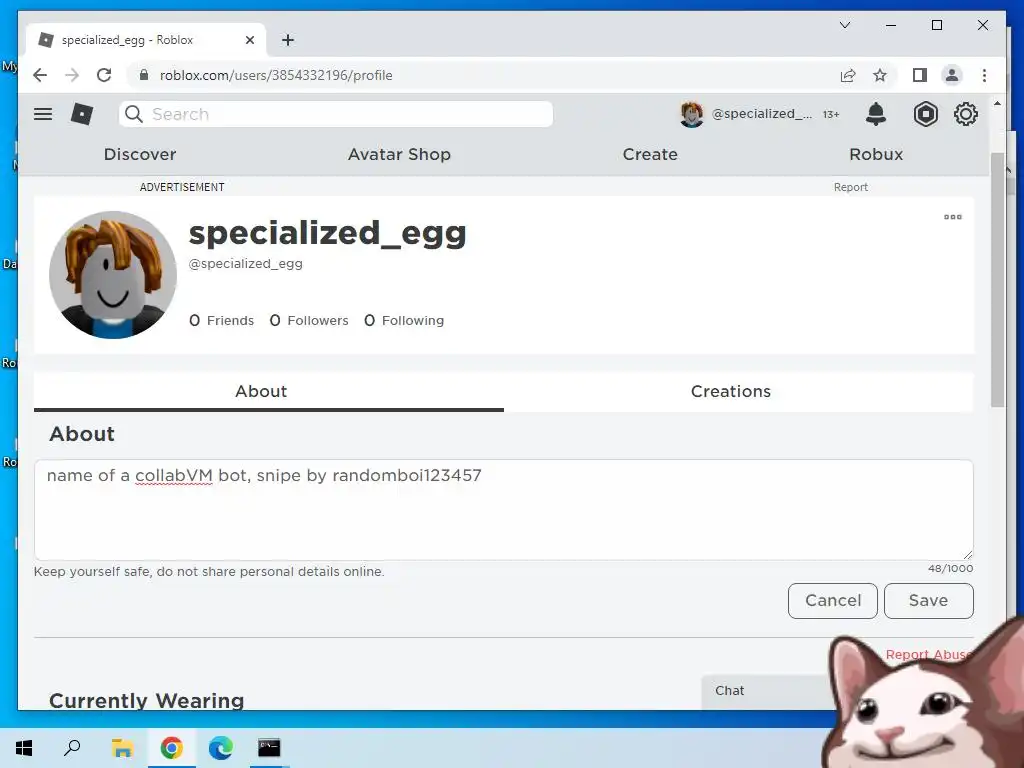Click the Roblox logo home icon
The width and height of the screenshot is (1024, 768).
(x=82, y=114)
